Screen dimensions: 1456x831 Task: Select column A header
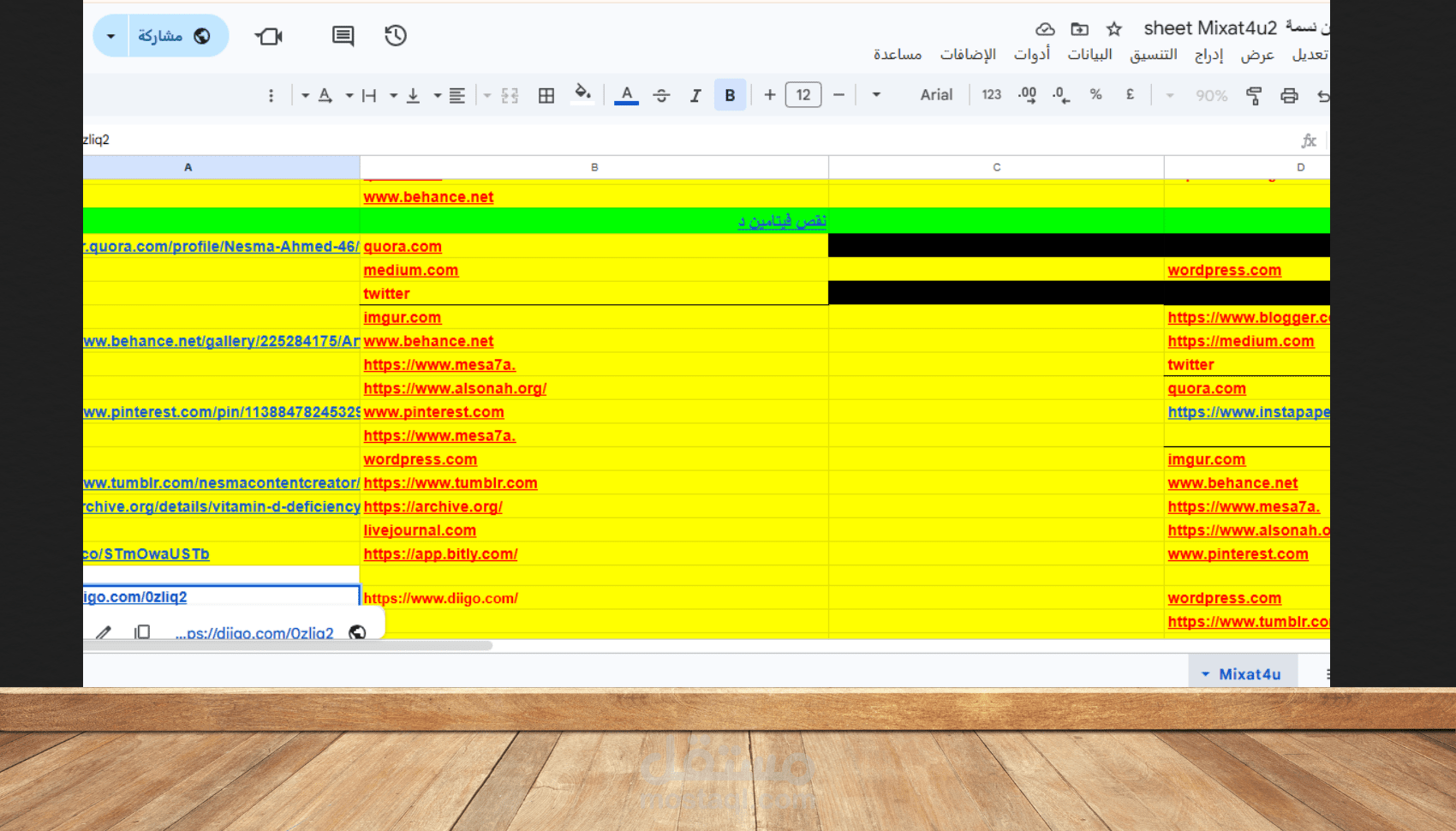click(x=221, y=167)
